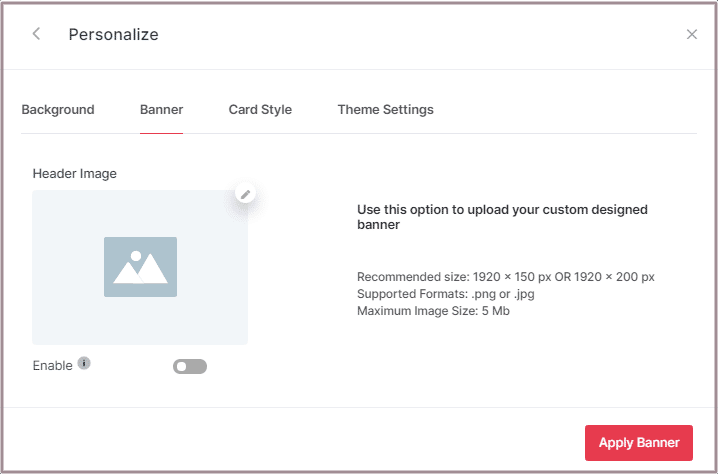Click the Maximum Image Size text line
The image size is (718, 474).
[433, 311]
